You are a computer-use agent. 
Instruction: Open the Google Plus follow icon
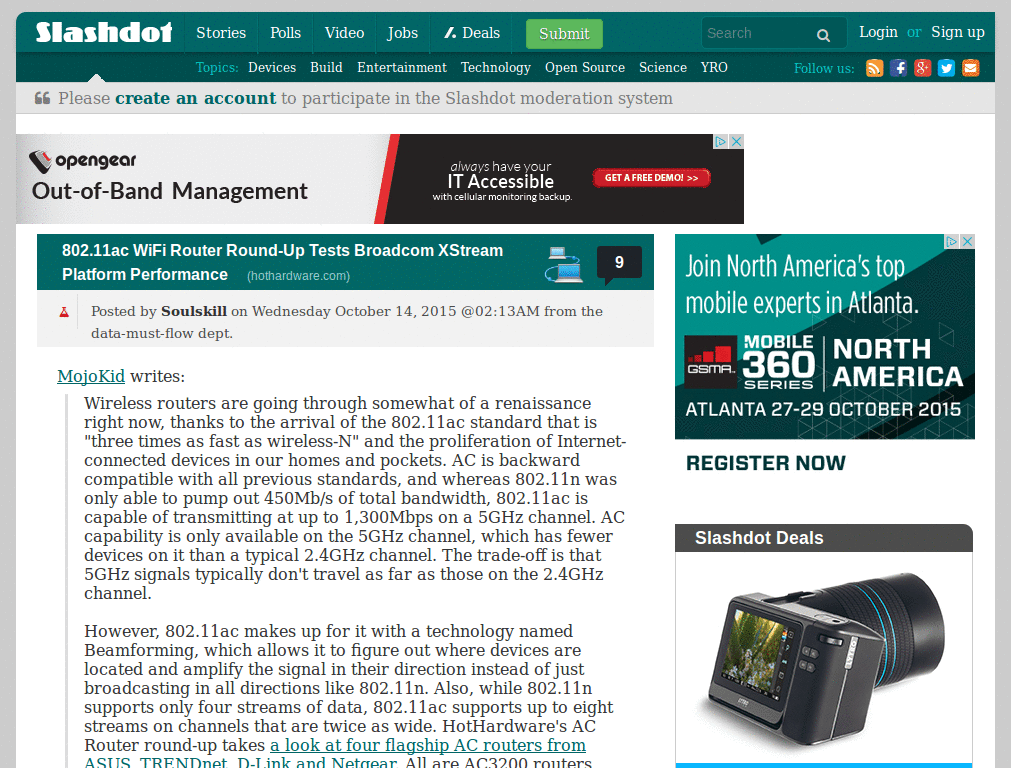point(922,68)
